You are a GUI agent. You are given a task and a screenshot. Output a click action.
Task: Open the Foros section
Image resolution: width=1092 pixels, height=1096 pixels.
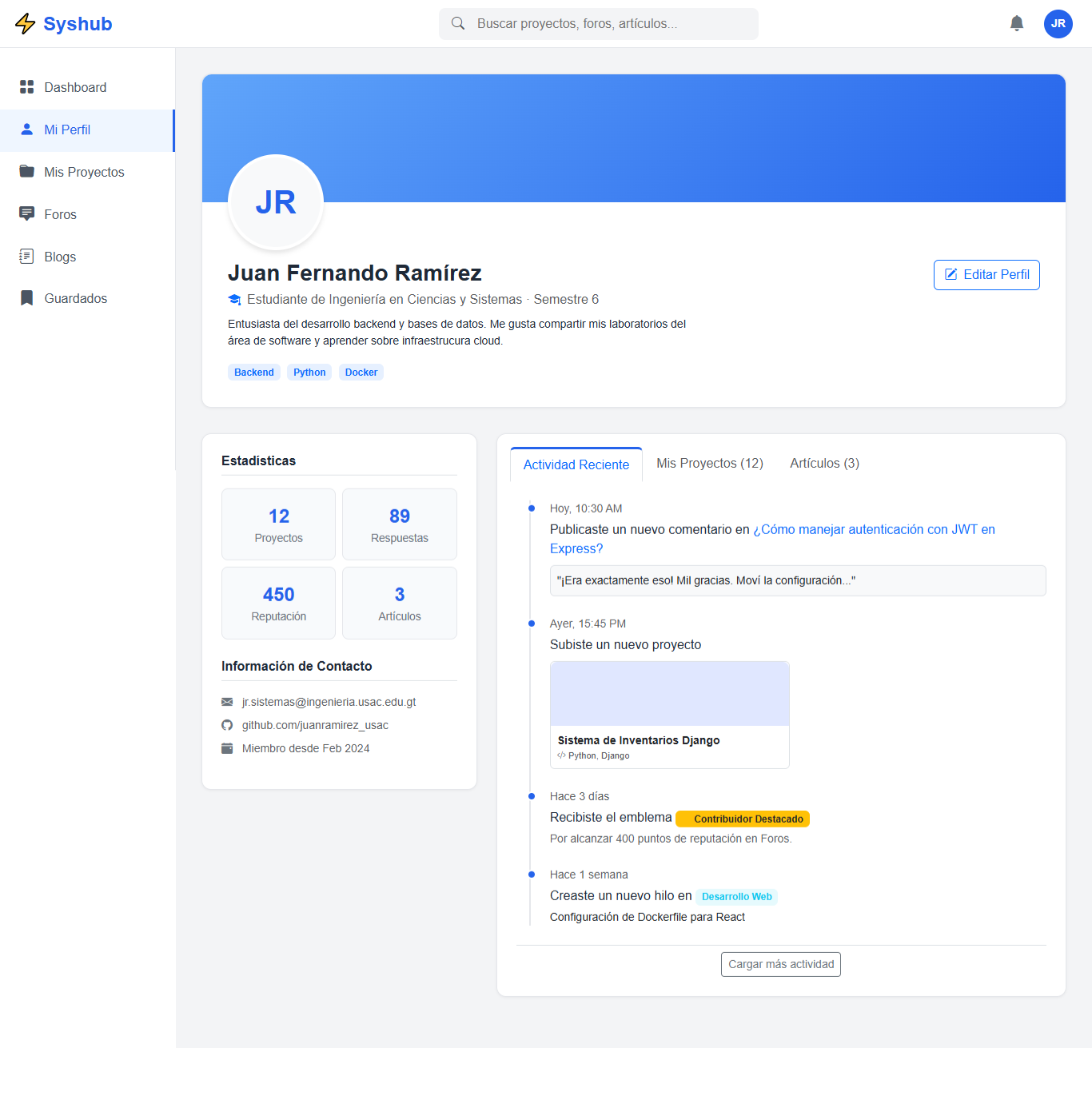[x=60, y=214]
